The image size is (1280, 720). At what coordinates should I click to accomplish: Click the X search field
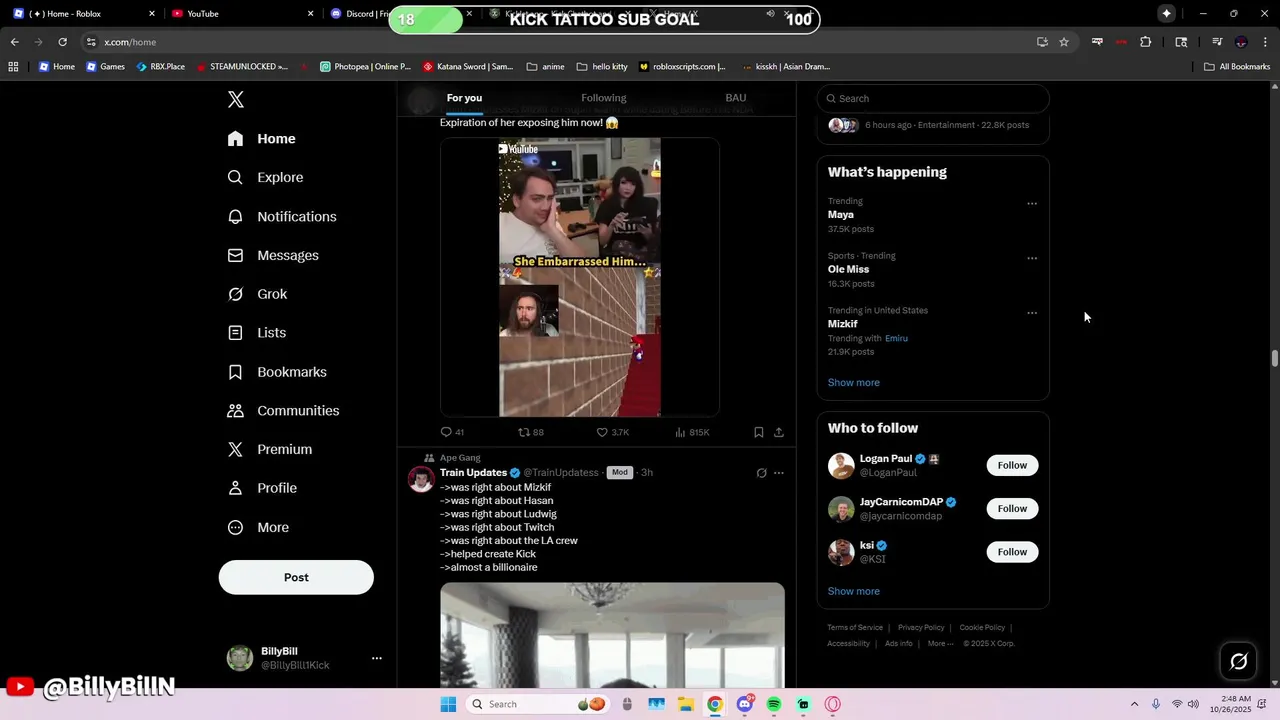(932, 98)
